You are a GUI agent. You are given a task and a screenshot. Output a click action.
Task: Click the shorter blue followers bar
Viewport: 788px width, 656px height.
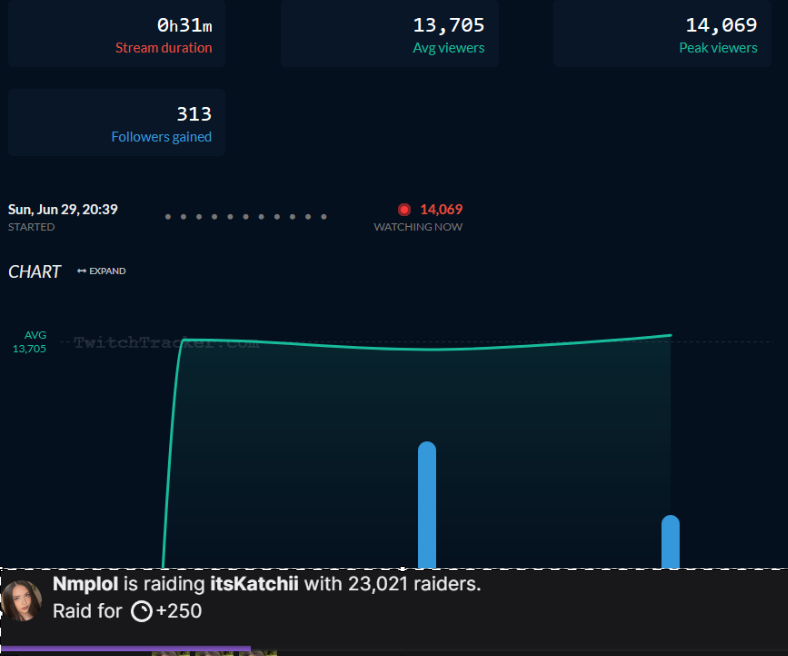(670, 541)
